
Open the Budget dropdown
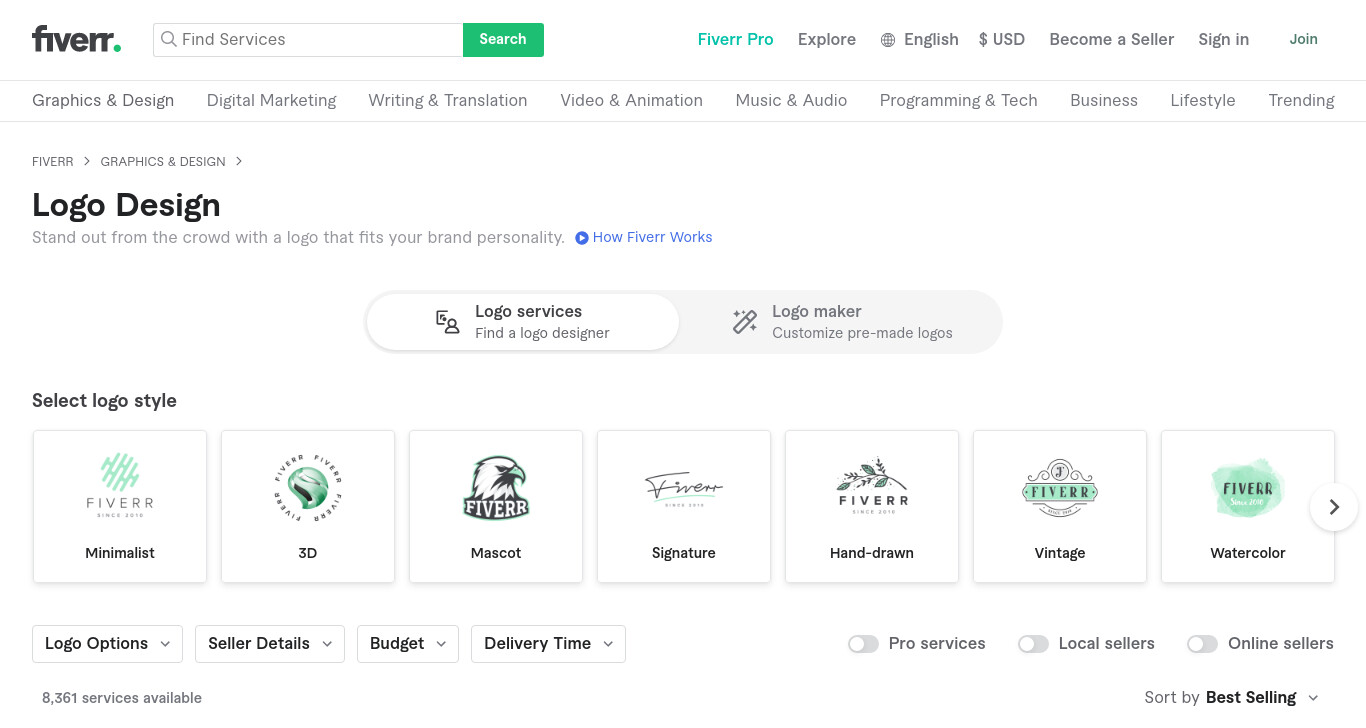coord(408,644)
